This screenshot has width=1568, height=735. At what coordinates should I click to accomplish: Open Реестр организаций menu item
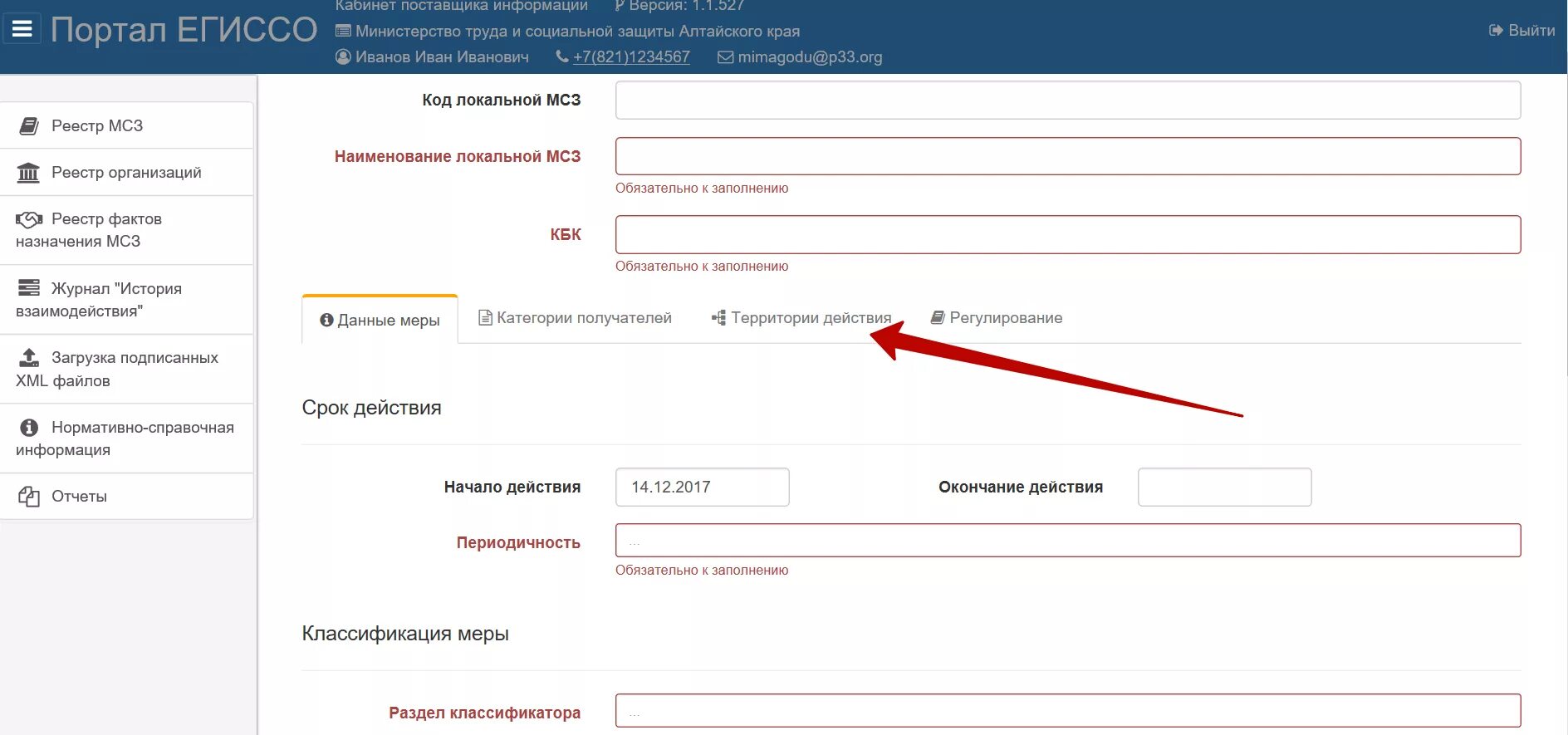coord(127,173)
